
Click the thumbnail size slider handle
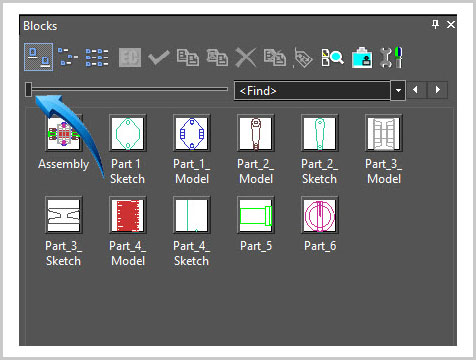[x=29, y=89]
